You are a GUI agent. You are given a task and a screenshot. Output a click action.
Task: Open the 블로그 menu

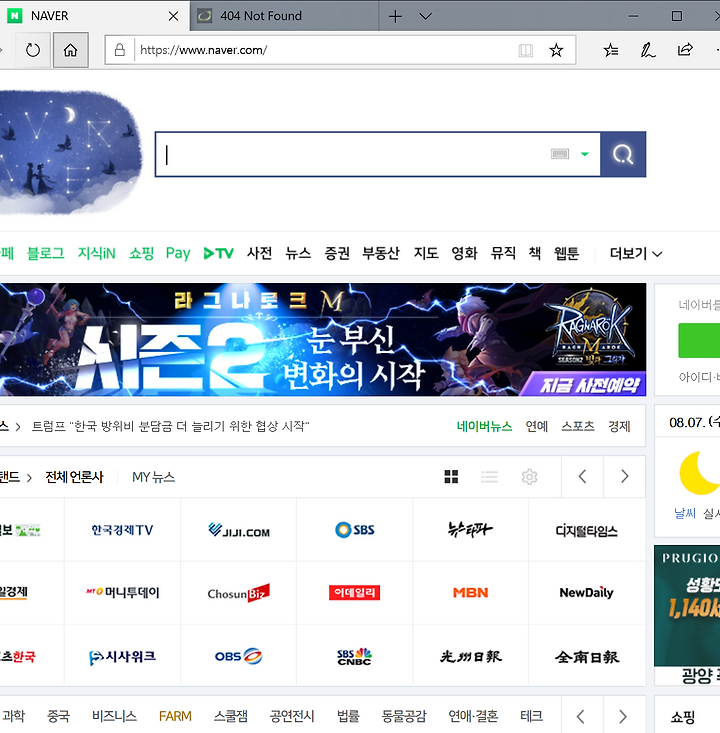(x=45, y=253)
